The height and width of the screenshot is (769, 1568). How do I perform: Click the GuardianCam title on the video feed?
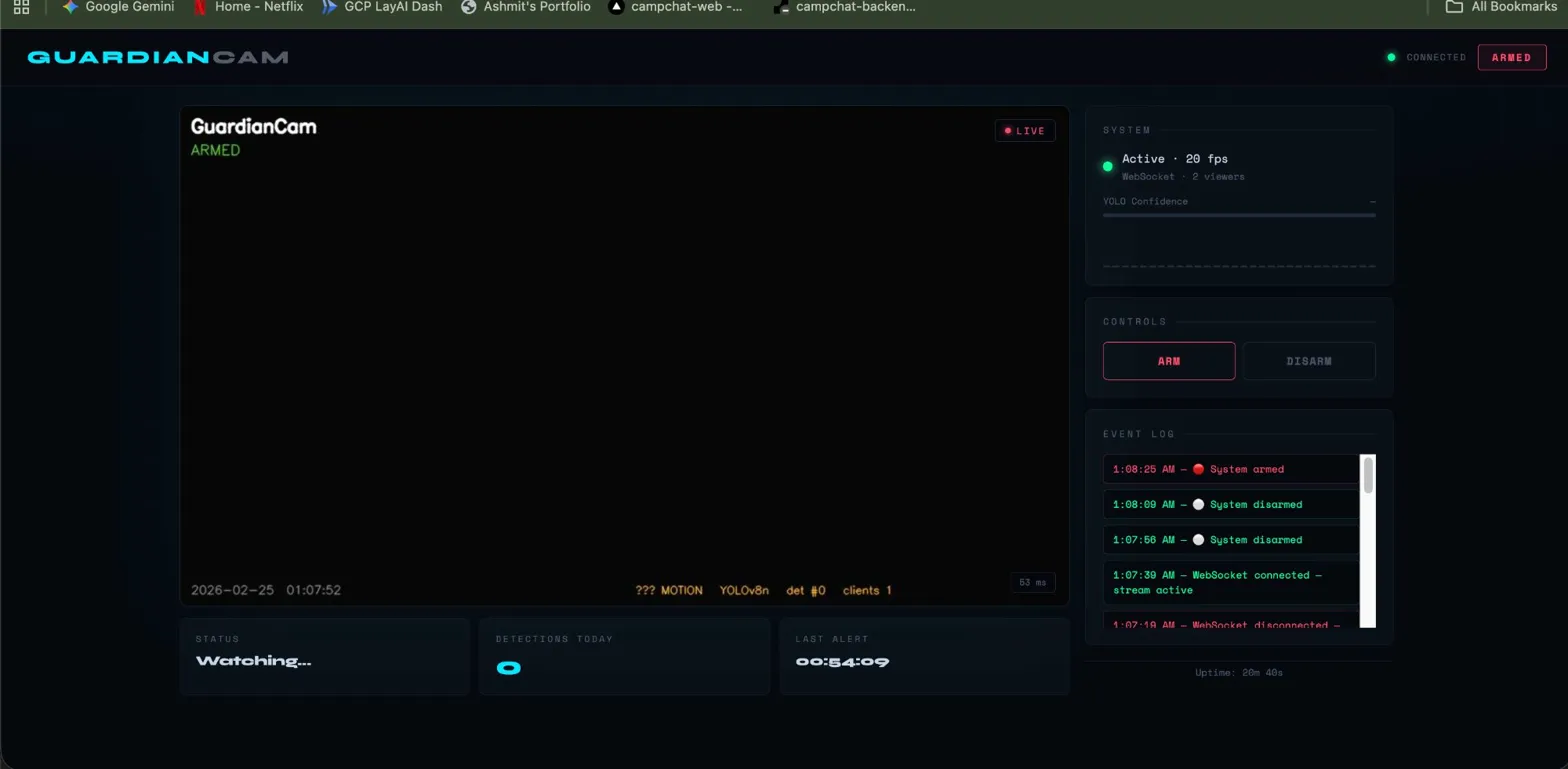pyautogui.click(x=253, y=127)
